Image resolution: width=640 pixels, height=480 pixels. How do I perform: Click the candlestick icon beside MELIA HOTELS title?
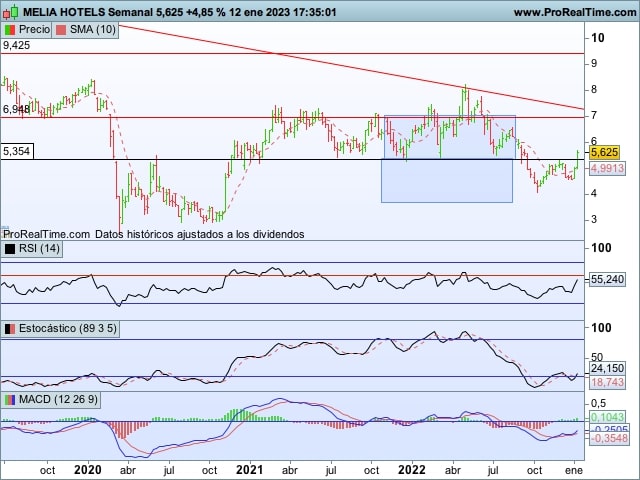(x=11, y=12)
